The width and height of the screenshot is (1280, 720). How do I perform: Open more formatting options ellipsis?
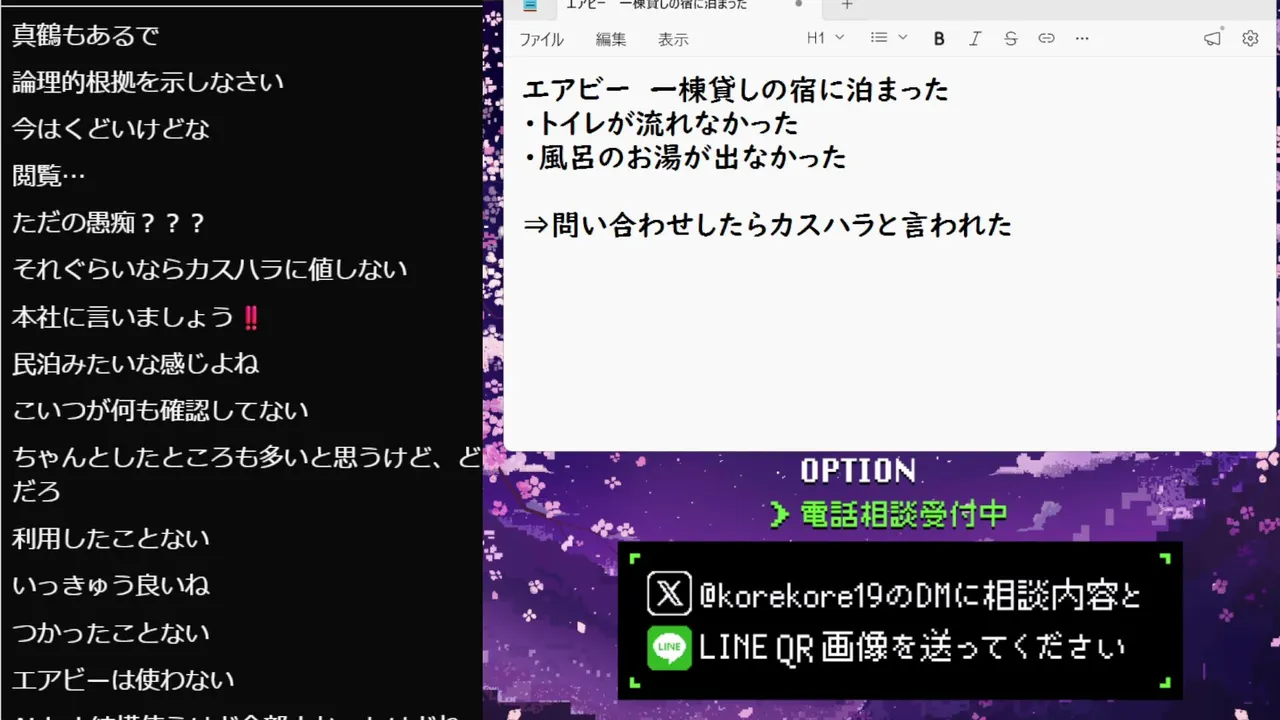pyautogui.click(x=1082, y=38)
